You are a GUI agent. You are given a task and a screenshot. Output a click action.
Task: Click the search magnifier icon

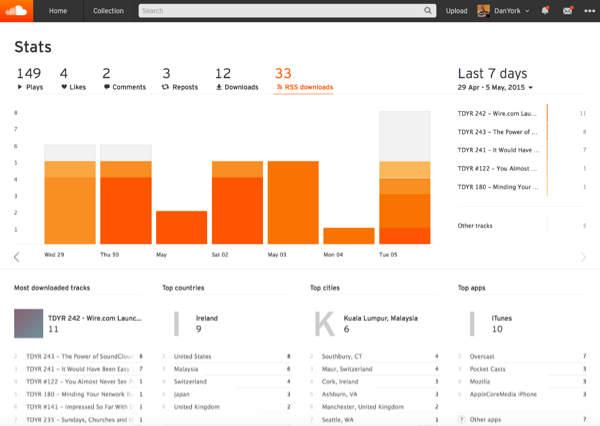[x=429, y=11]
